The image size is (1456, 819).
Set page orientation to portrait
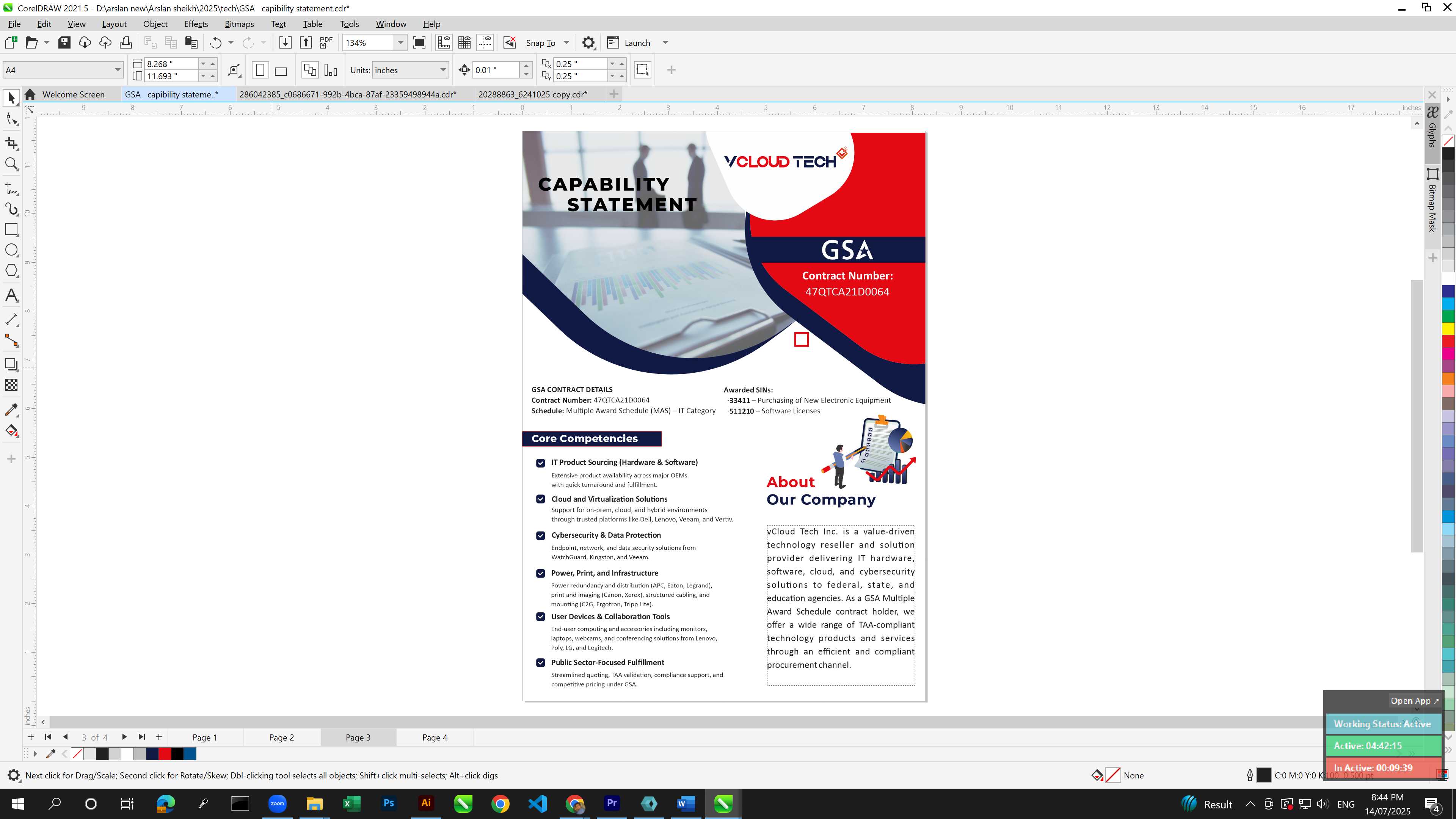pyautogui.click(x=260, y=70)
